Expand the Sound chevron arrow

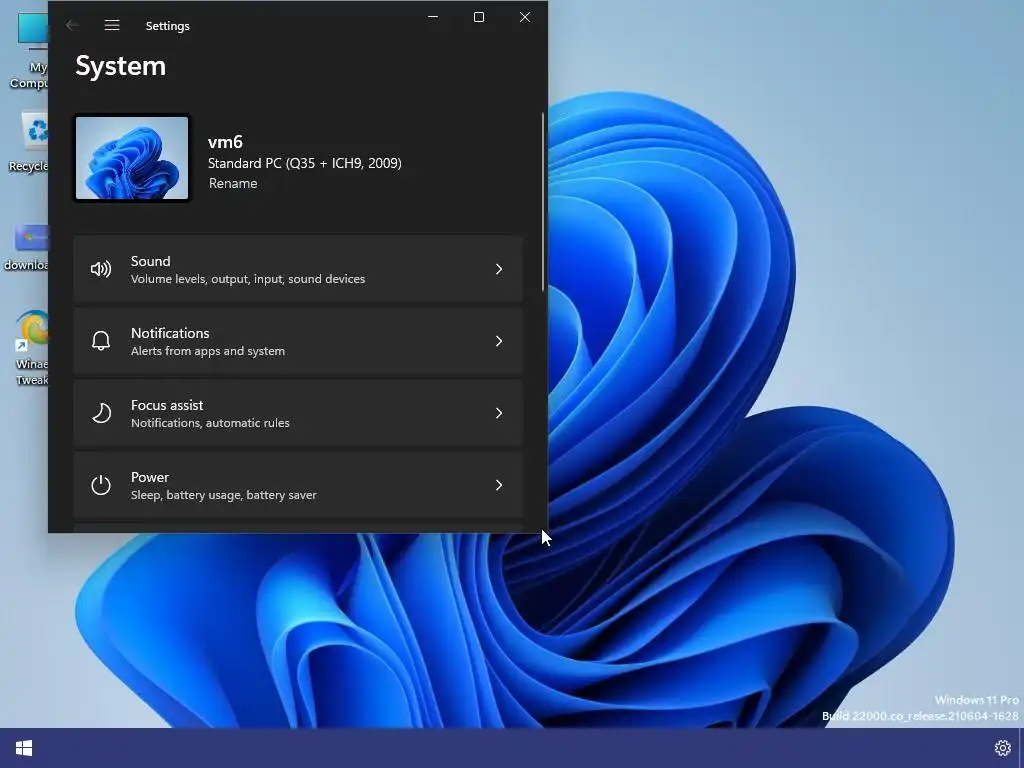pos(499,269)
